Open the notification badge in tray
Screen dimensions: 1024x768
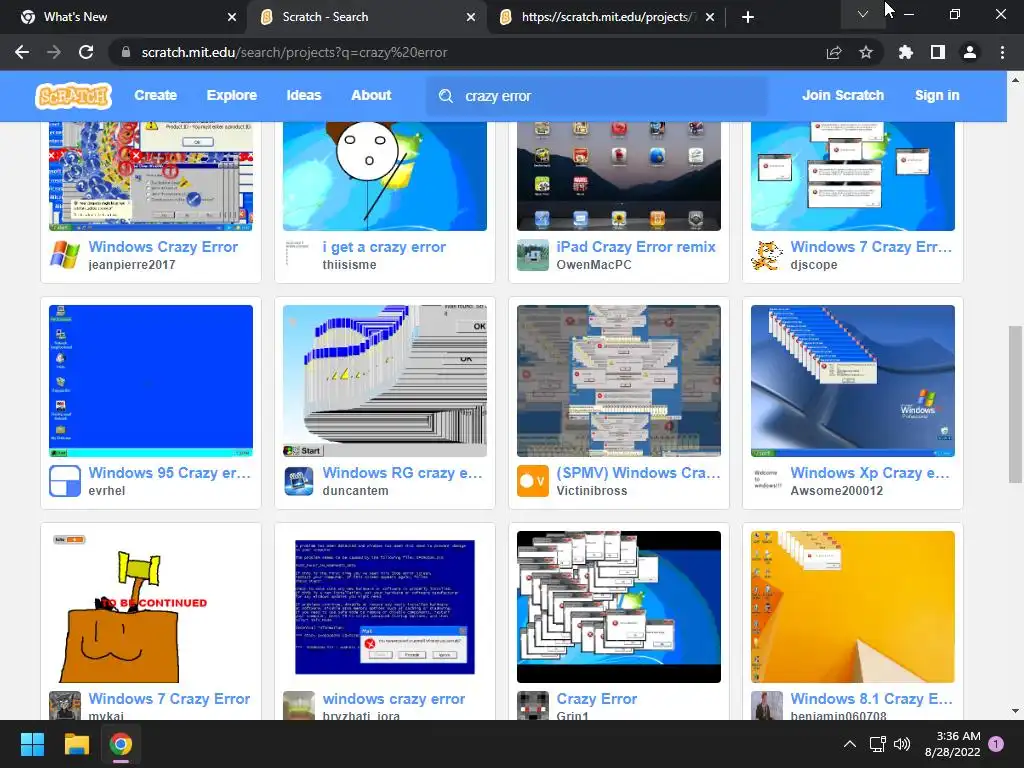pos(996,743)
